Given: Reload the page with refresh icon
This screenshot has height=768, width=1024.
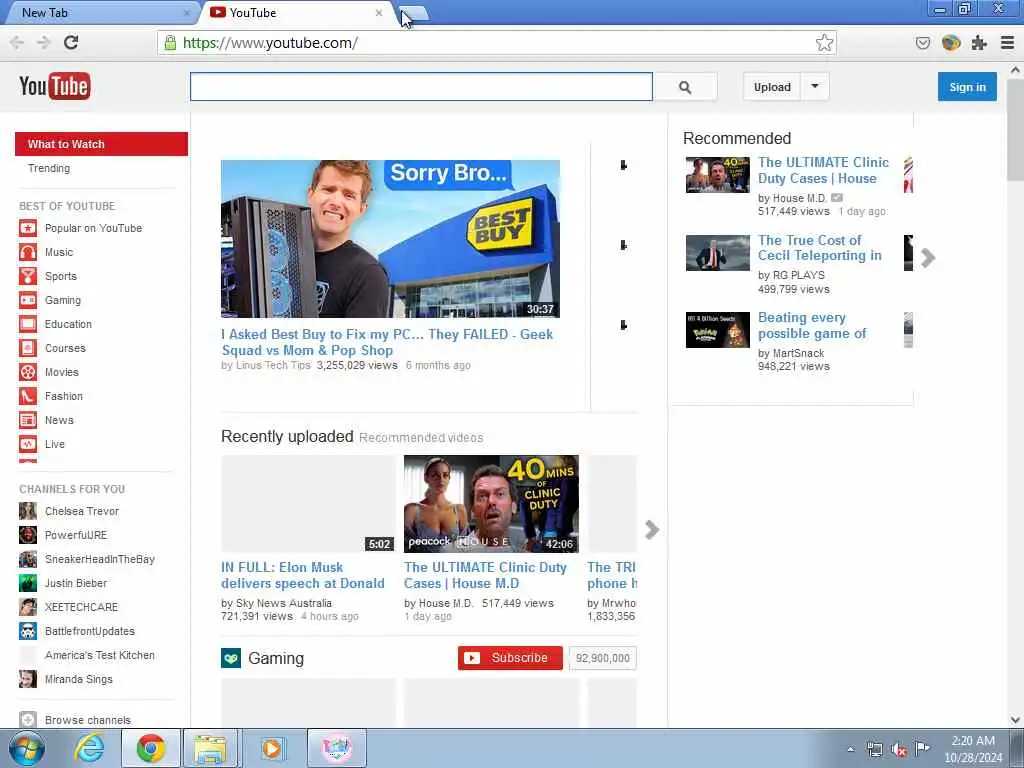Looking at the screenshot, I should pyautogui.click(x=71, y=42).
